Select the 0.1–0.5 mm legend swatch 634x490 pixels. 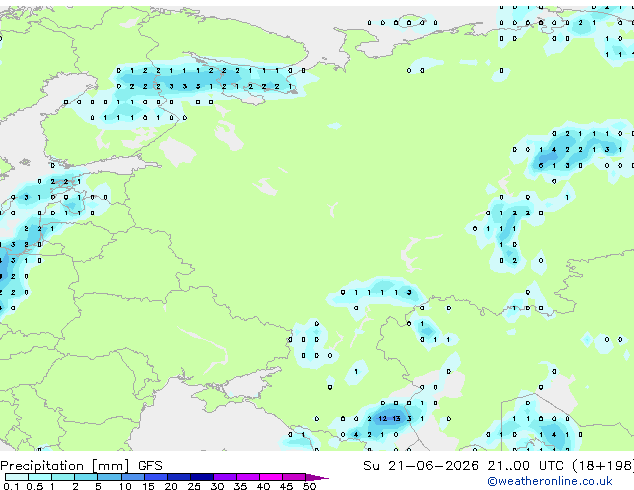point(17,477)
